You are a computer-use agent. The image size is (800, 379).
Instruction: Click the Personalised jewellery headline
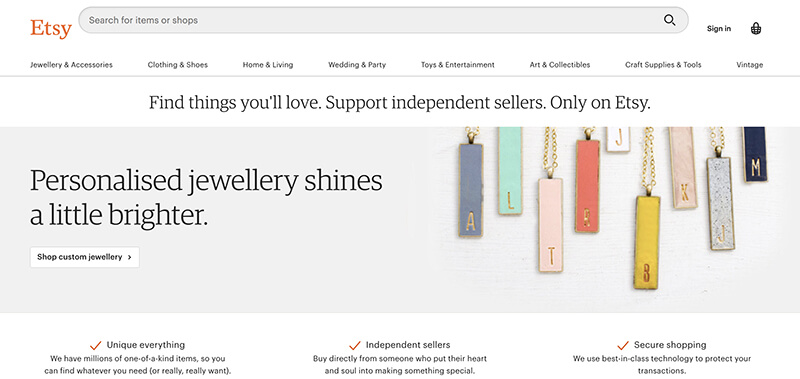(x=206, y=197)
